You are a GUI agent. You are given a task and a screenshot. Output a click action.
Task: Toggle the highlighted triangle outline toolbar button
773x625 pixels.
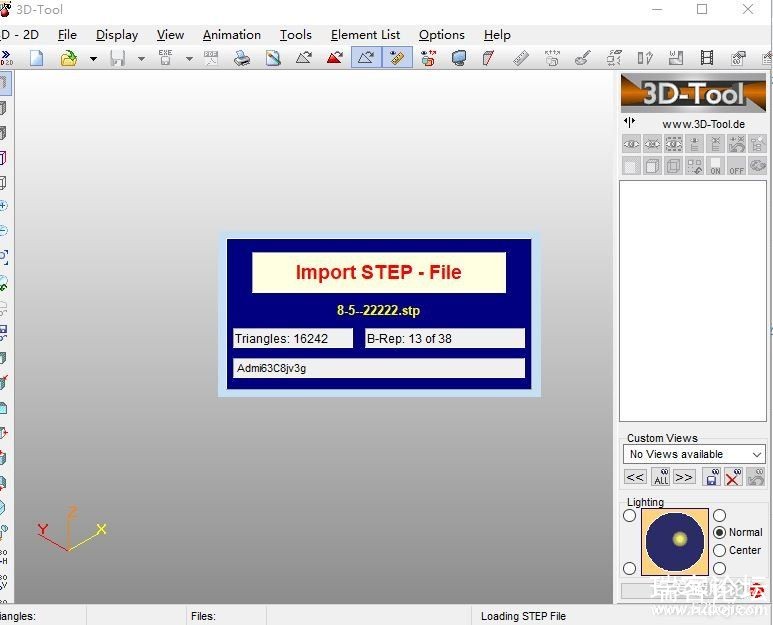click(366, 58)
